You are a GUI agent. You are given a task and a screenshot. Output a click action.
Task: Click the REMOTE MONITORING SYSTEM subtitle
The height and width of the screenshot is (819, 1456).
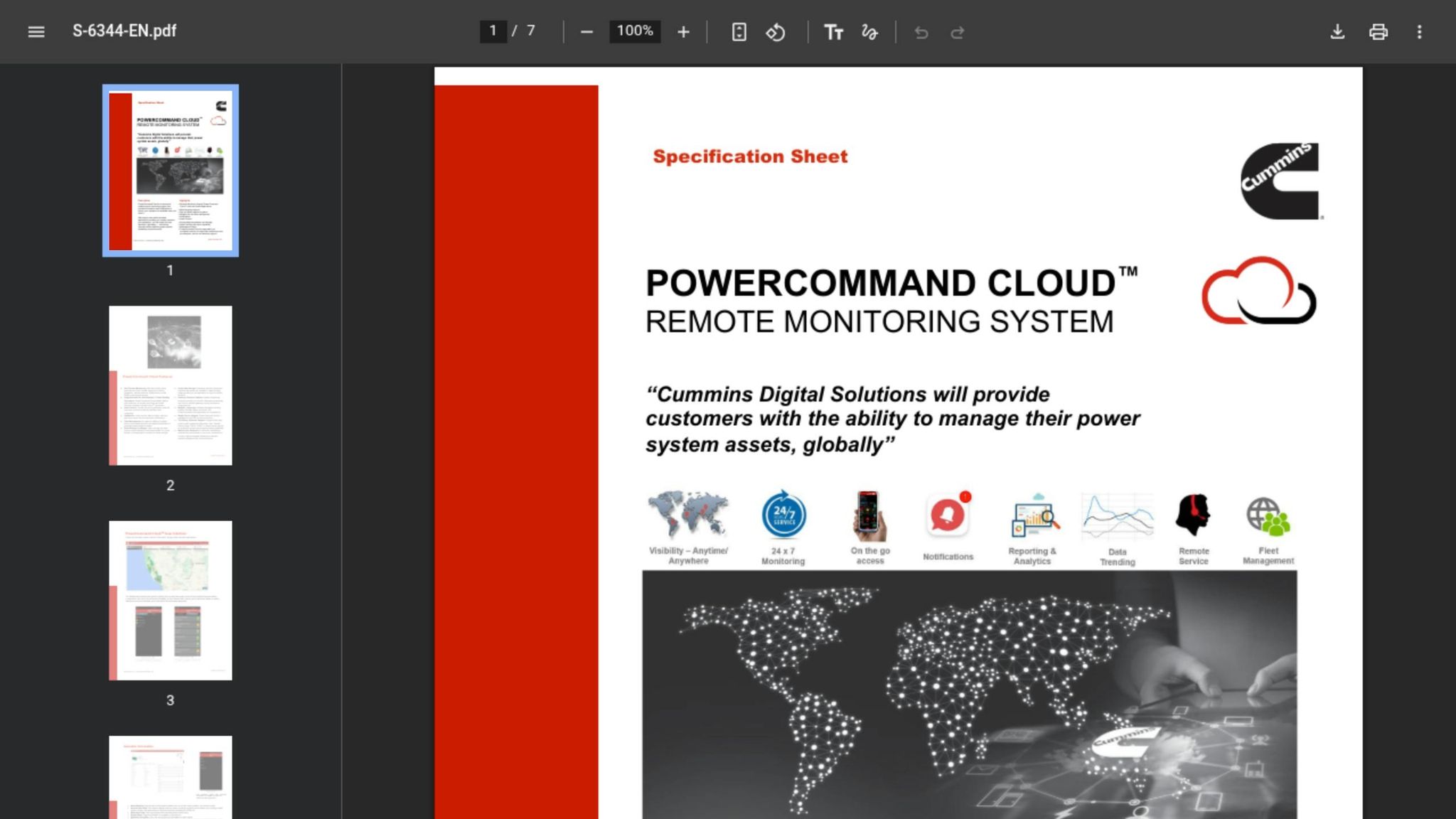(879, 322)
